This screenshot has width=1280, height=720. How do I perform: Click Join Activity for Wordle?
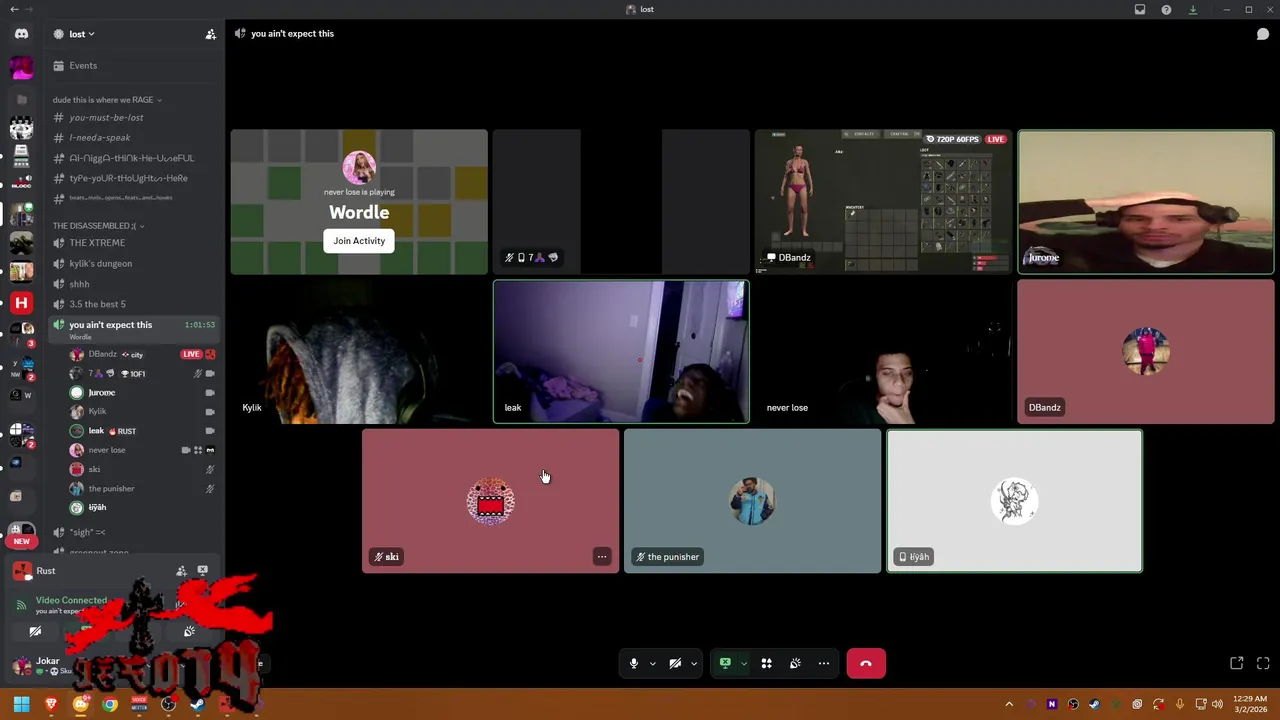(359, 241)
